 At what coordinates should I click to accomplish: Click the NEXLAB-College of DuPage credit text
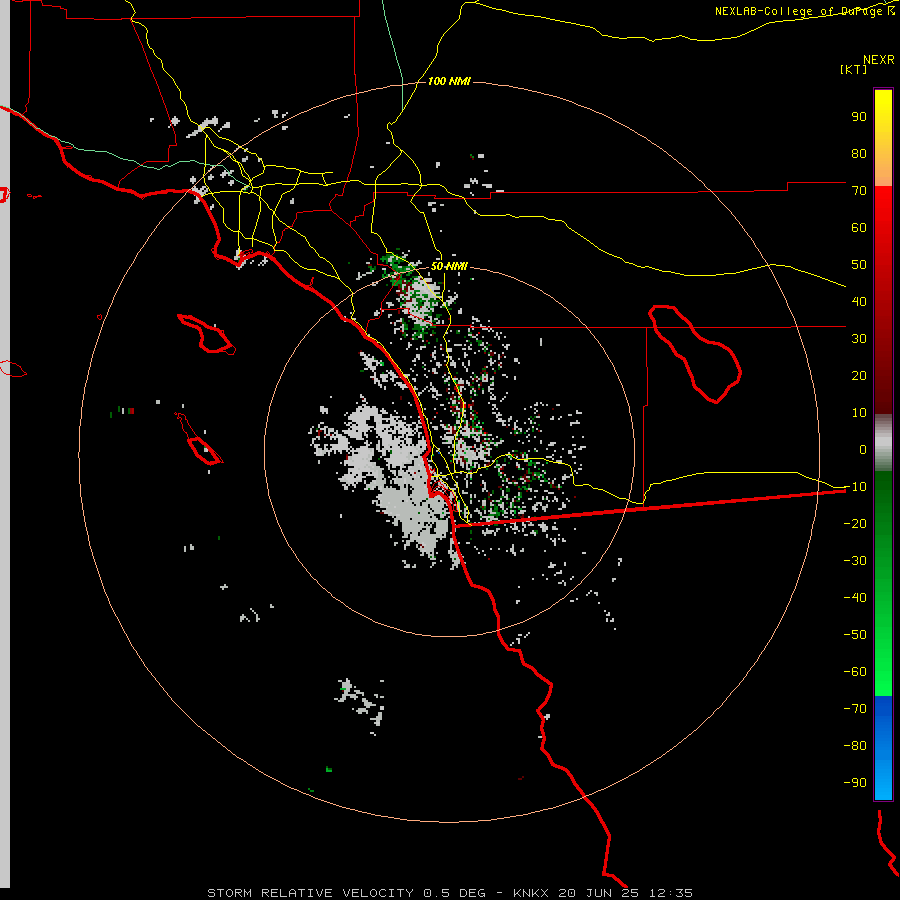coord(804,11)
